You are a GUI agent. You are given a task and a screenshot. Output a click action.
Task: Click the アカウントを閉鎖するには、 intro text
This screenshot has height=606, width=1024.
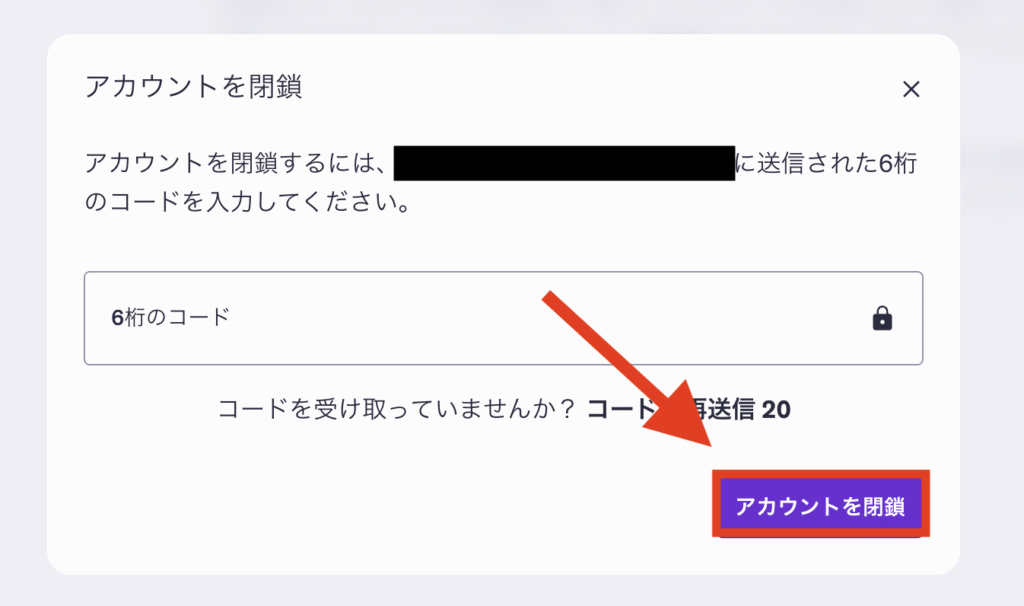coord(236,163)
